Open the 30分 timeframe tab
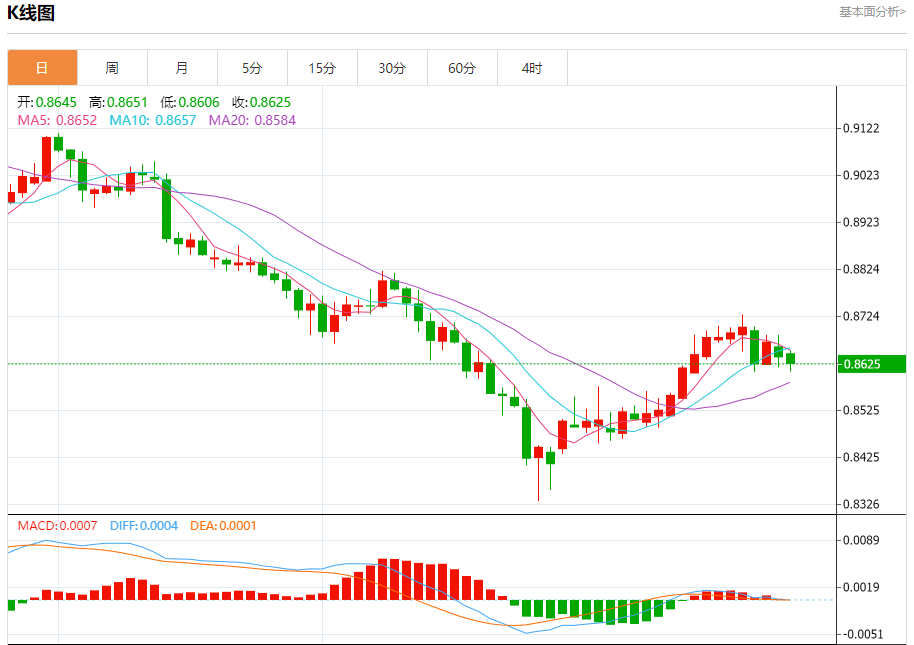 coord(392,68)
